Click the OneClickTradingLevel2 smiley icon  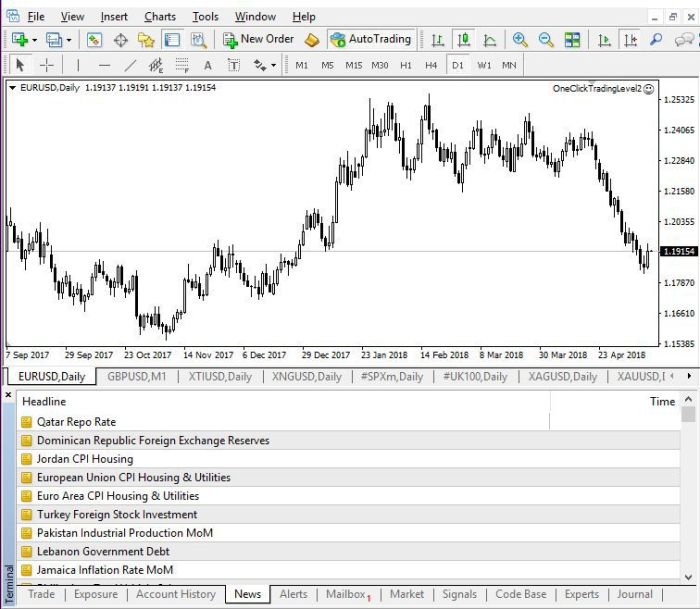point(649,89)
